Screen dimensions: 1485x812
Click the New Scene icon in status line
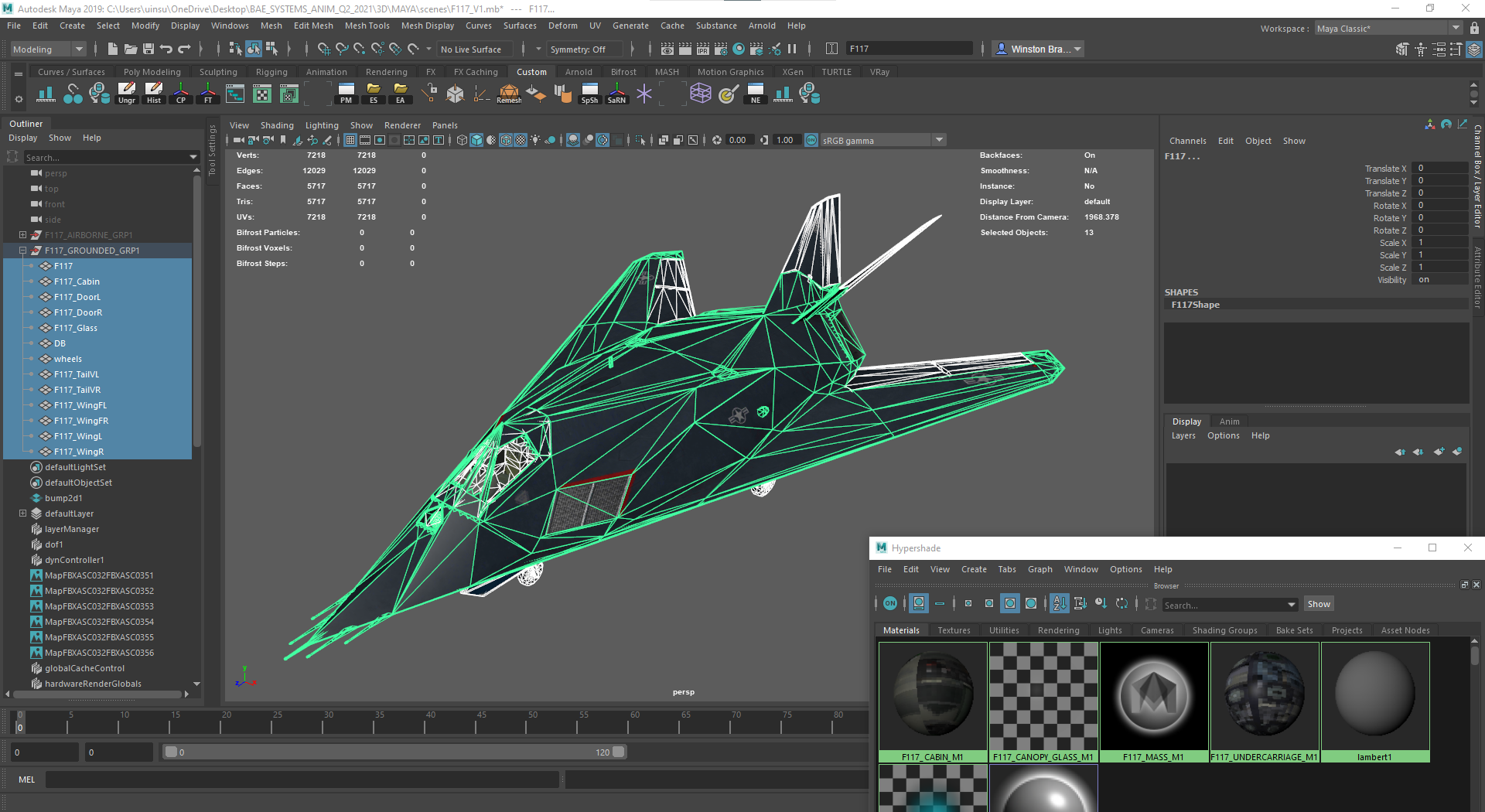(x=113, y=49)
